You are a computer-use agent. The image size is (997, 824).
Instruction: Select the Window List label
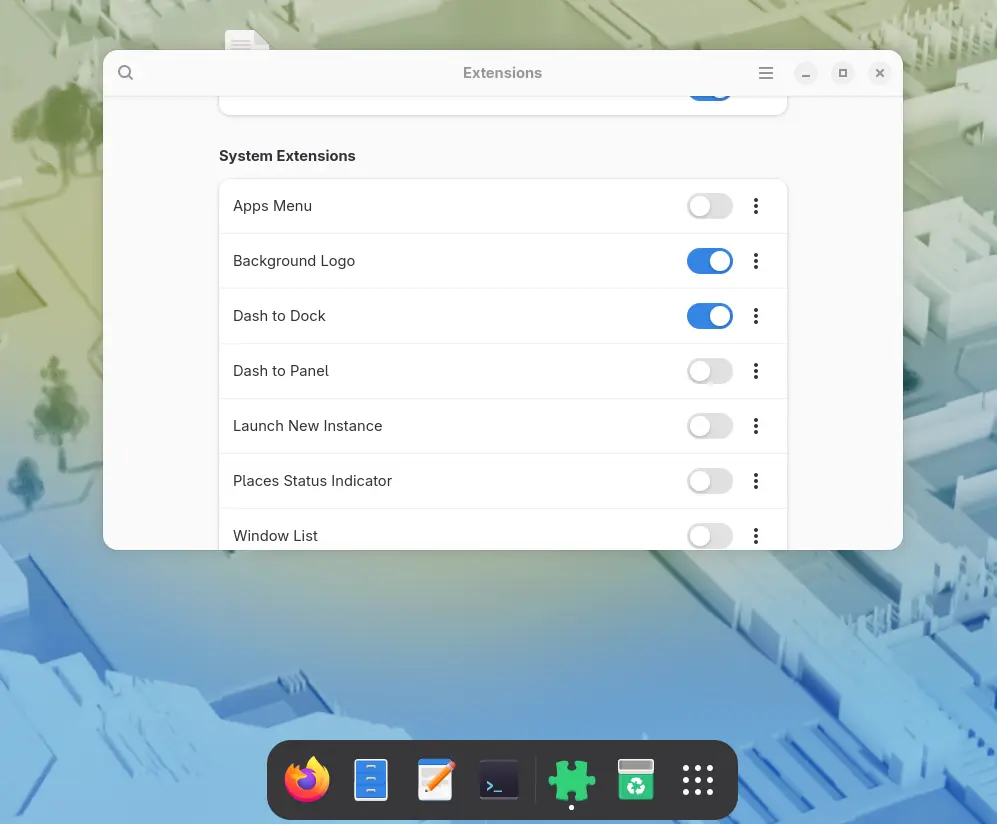click(x=275, y=536)
